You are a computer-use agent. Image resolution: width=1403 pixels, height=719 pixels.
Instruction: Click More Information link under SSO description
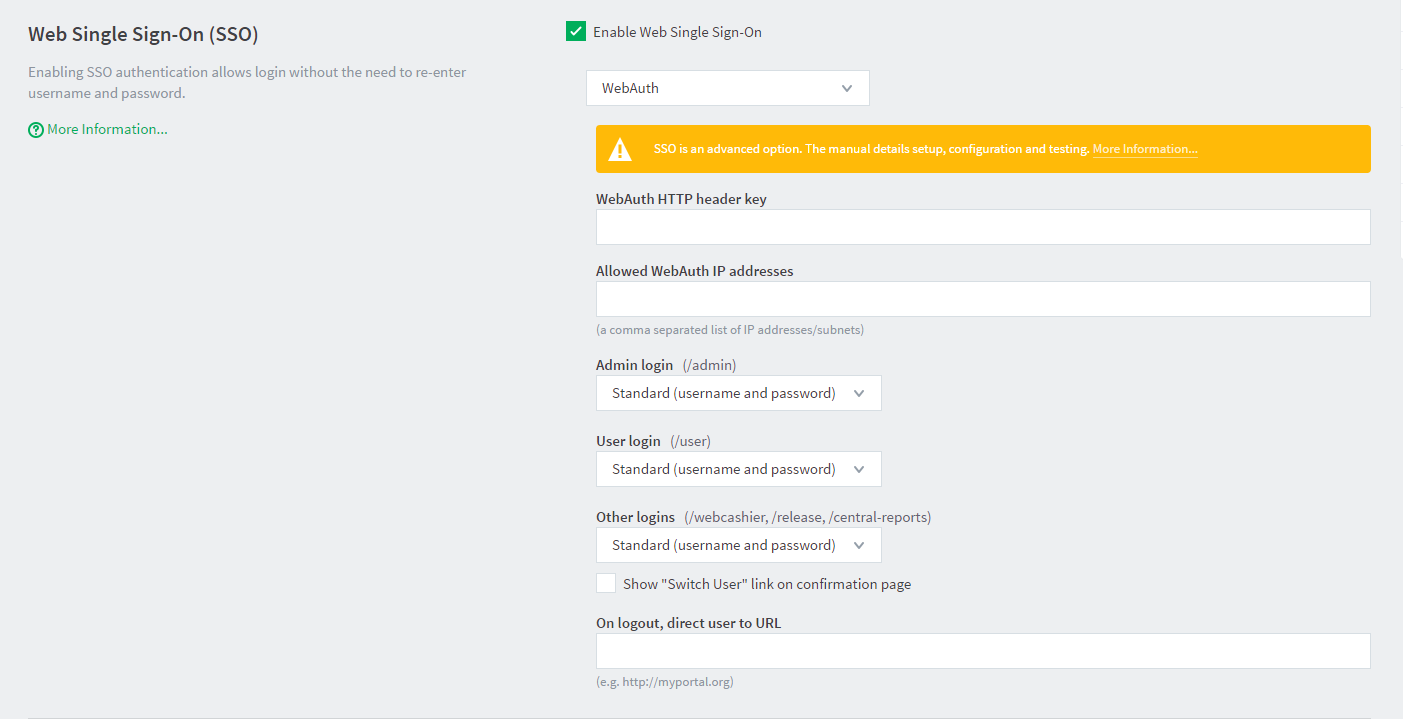coord(107,130)
